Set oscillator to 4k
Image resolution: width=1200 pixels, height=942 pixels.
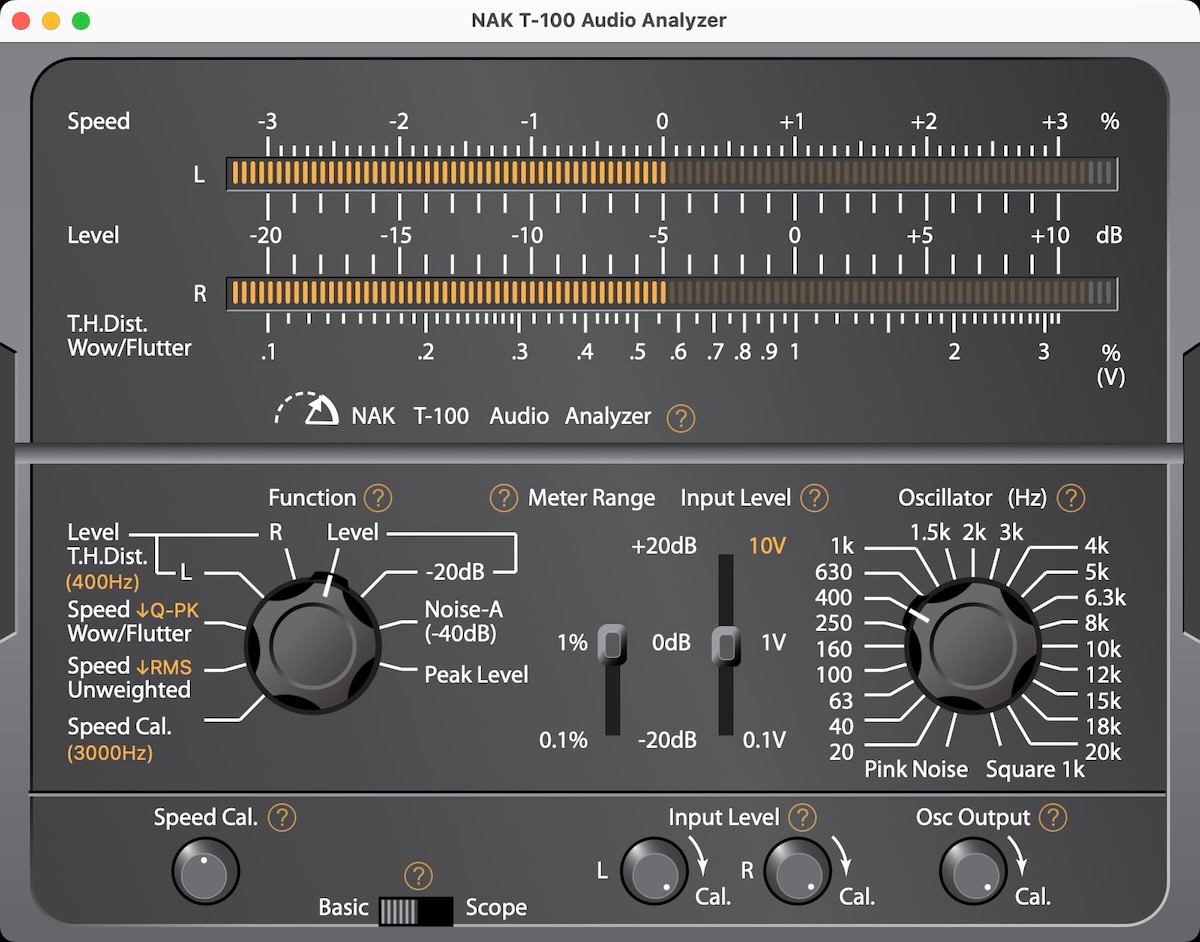[1097, 547]
